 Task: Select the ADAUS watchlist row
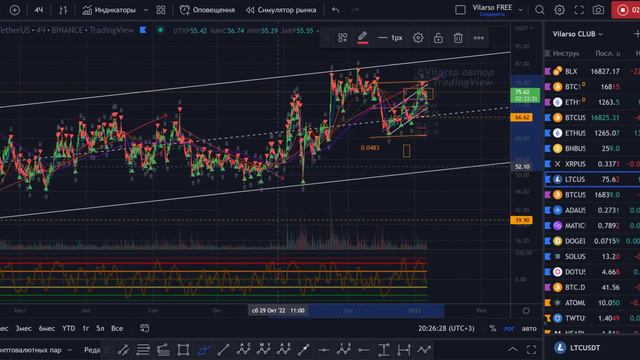(x=593, y=210)
